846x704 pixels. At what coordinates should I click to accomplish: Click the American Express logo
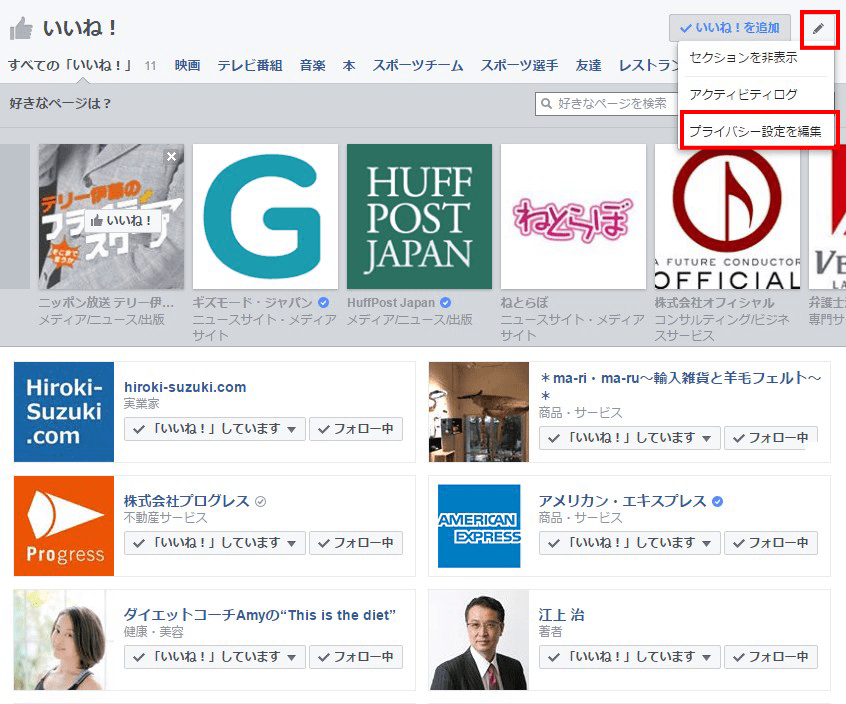point(479,526)
